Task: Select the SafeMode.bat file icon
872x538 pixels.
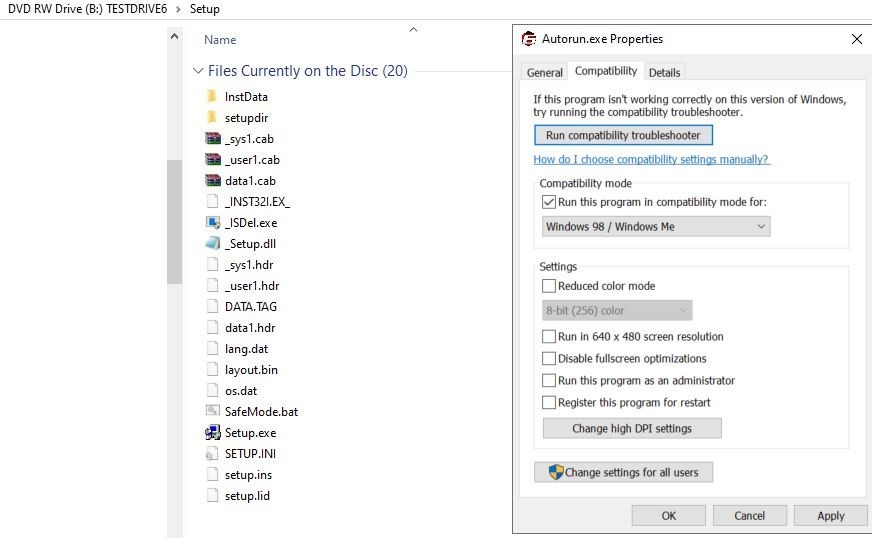Action: click(212, 411)
